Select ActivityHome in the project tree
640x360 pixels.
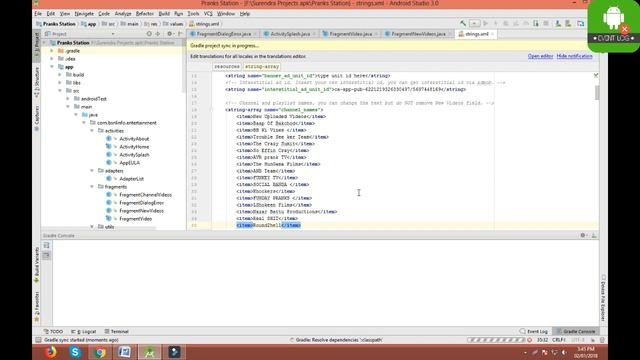click(x=134, y=147)
